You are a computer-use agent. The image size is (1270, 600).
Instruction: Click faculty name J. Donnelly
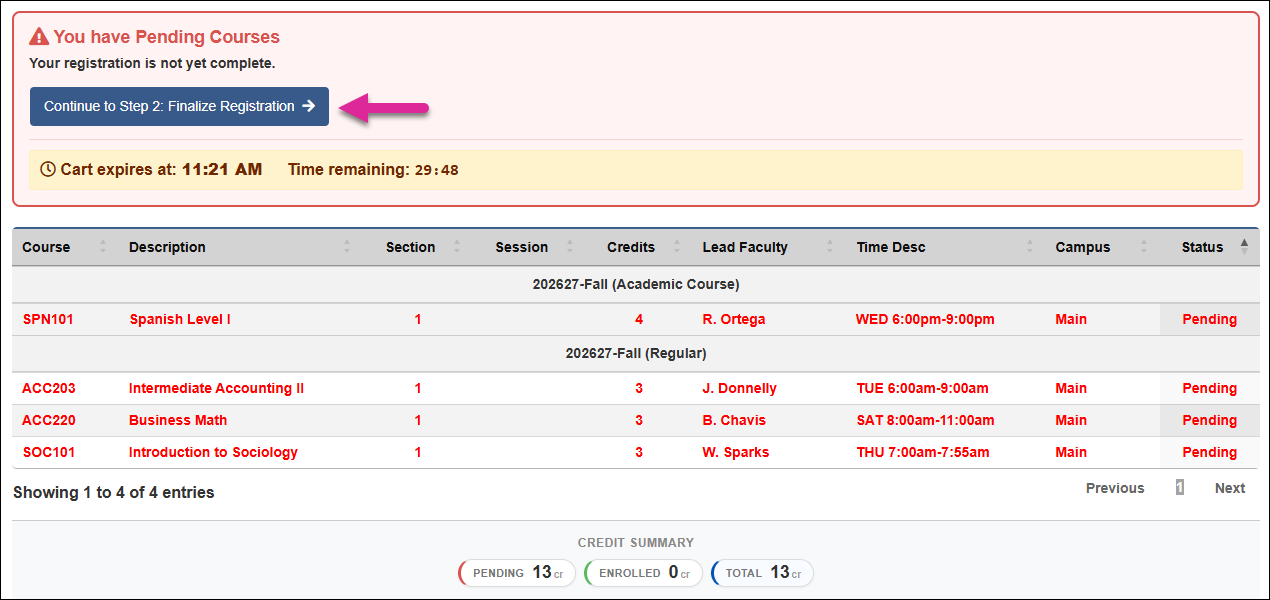point(740,388)
